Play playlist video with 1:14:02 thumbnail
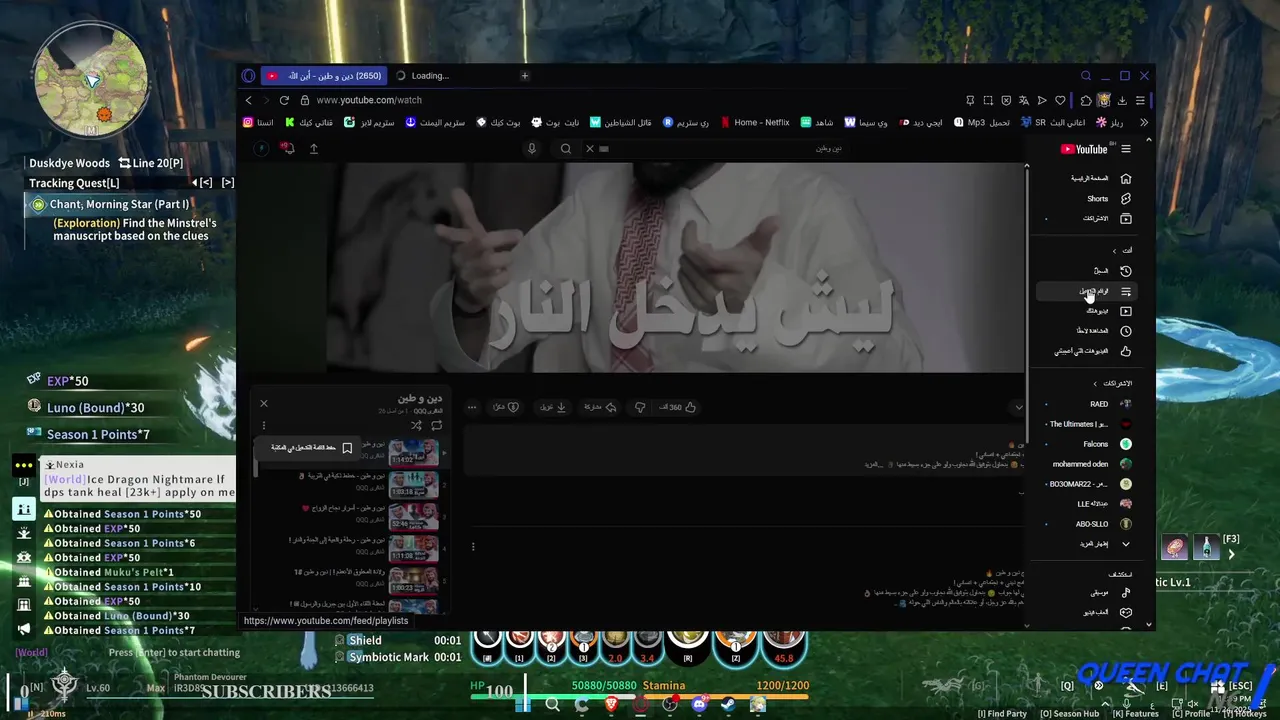Image resolution: width=1280 pixels, height=720 pixels. pyautogui.click(x=413, y=453)
